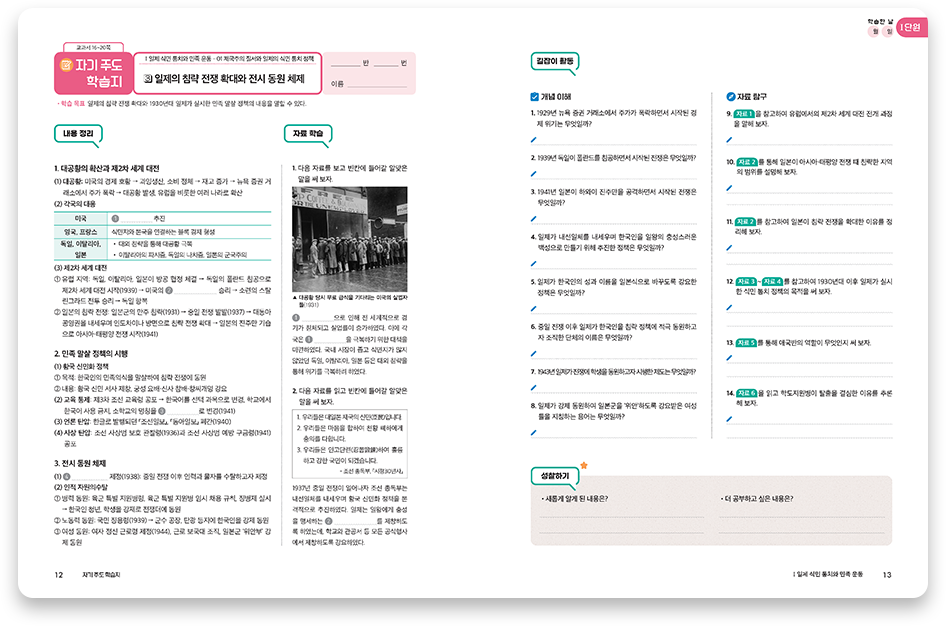The width and height of the screenshot is (946, 626).
Task: Click the pencil mark under question 4
Action: (x=533, y=264)
